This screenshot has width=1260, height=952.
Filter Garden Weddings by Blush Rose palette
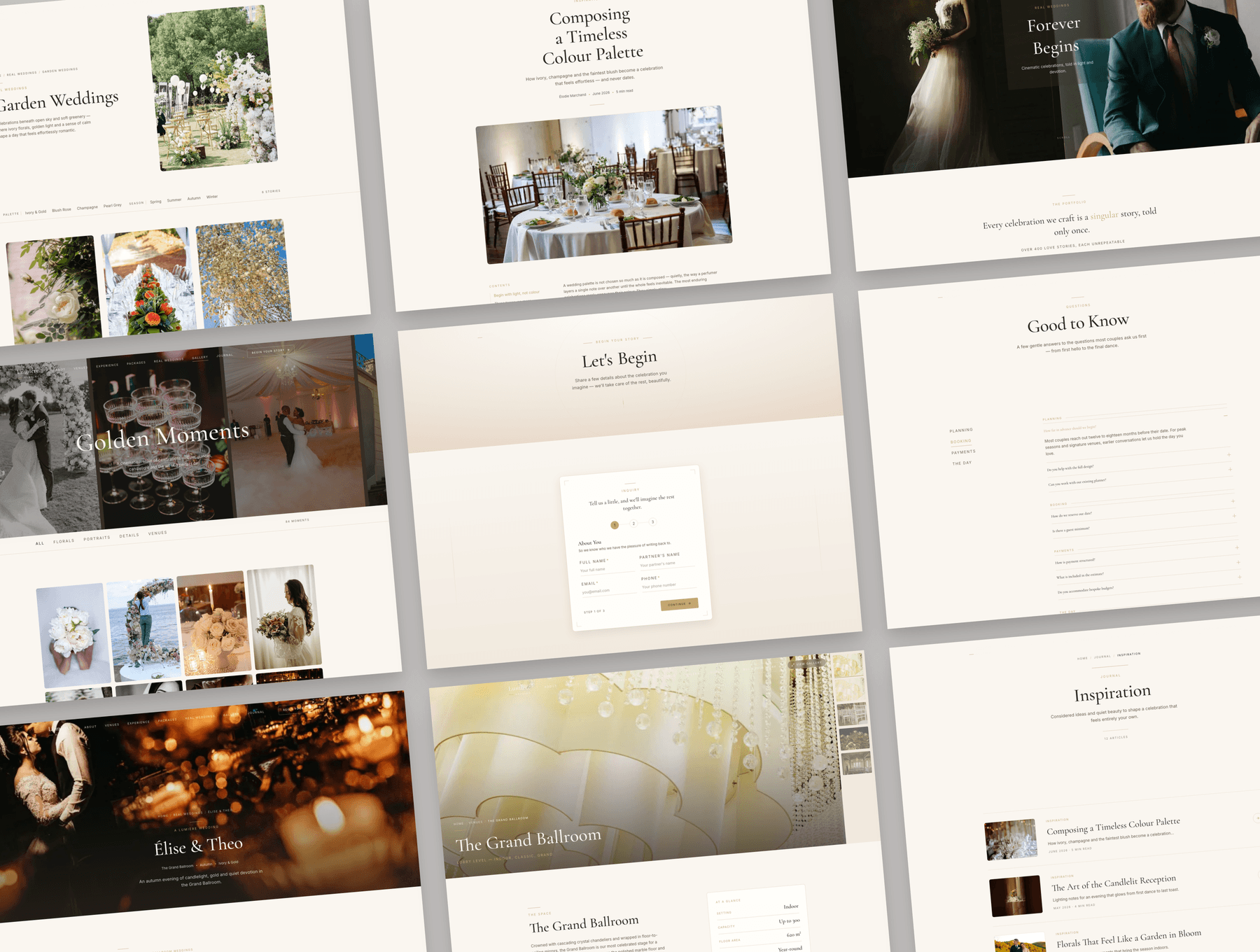tap(62, 210)
